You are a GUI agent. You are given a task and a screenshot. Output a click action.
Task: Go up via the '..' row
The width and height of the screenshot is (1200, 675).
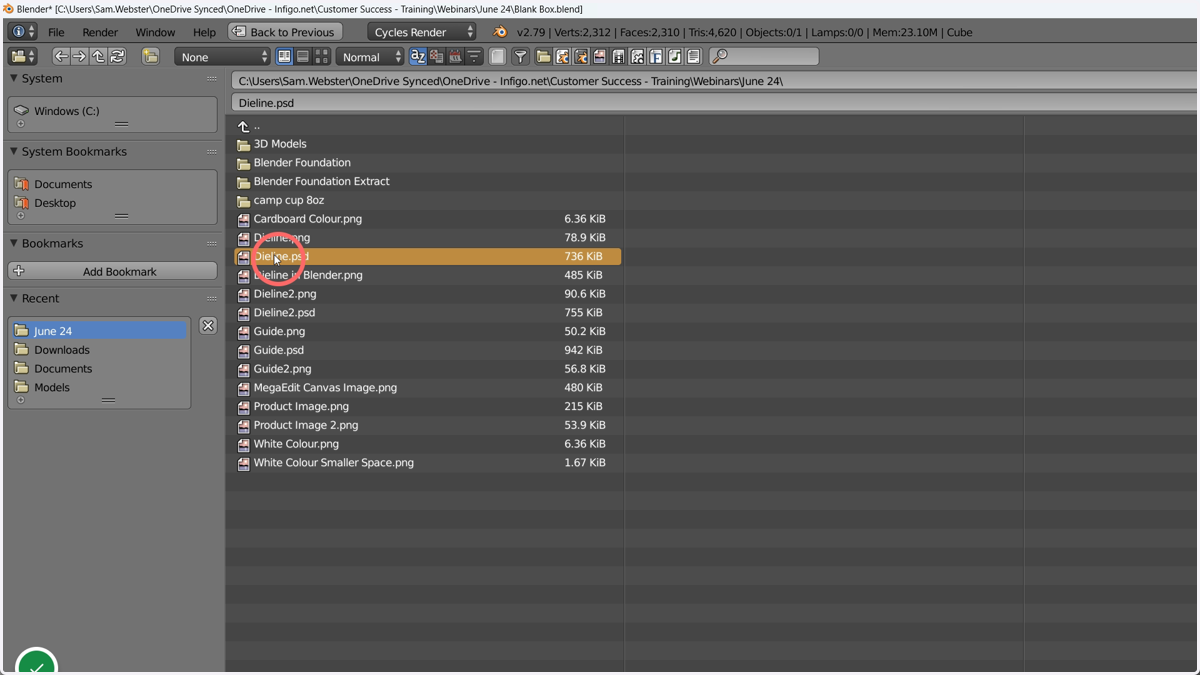pyautogui.click(x=428, y=126)
